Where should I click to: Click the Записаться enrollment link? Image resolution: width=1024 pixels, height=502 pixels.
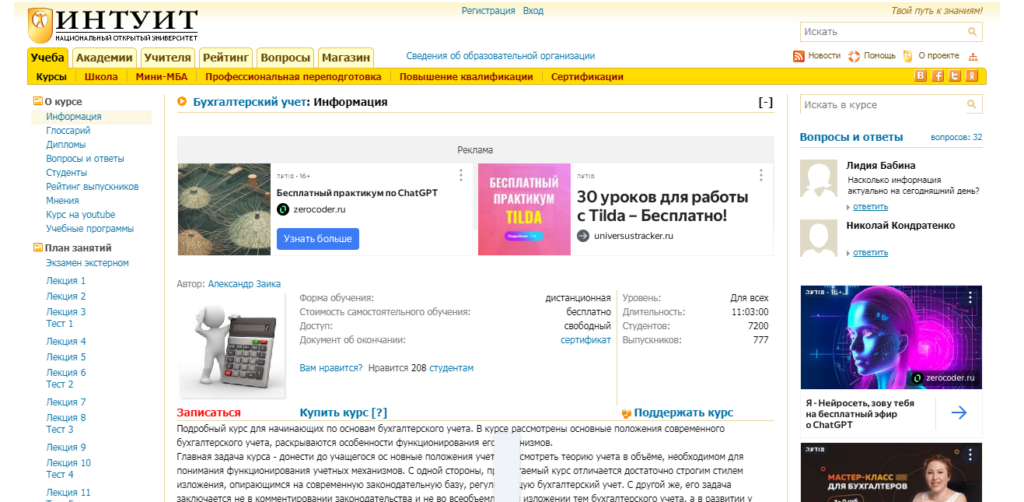click(x=208, y=412)
